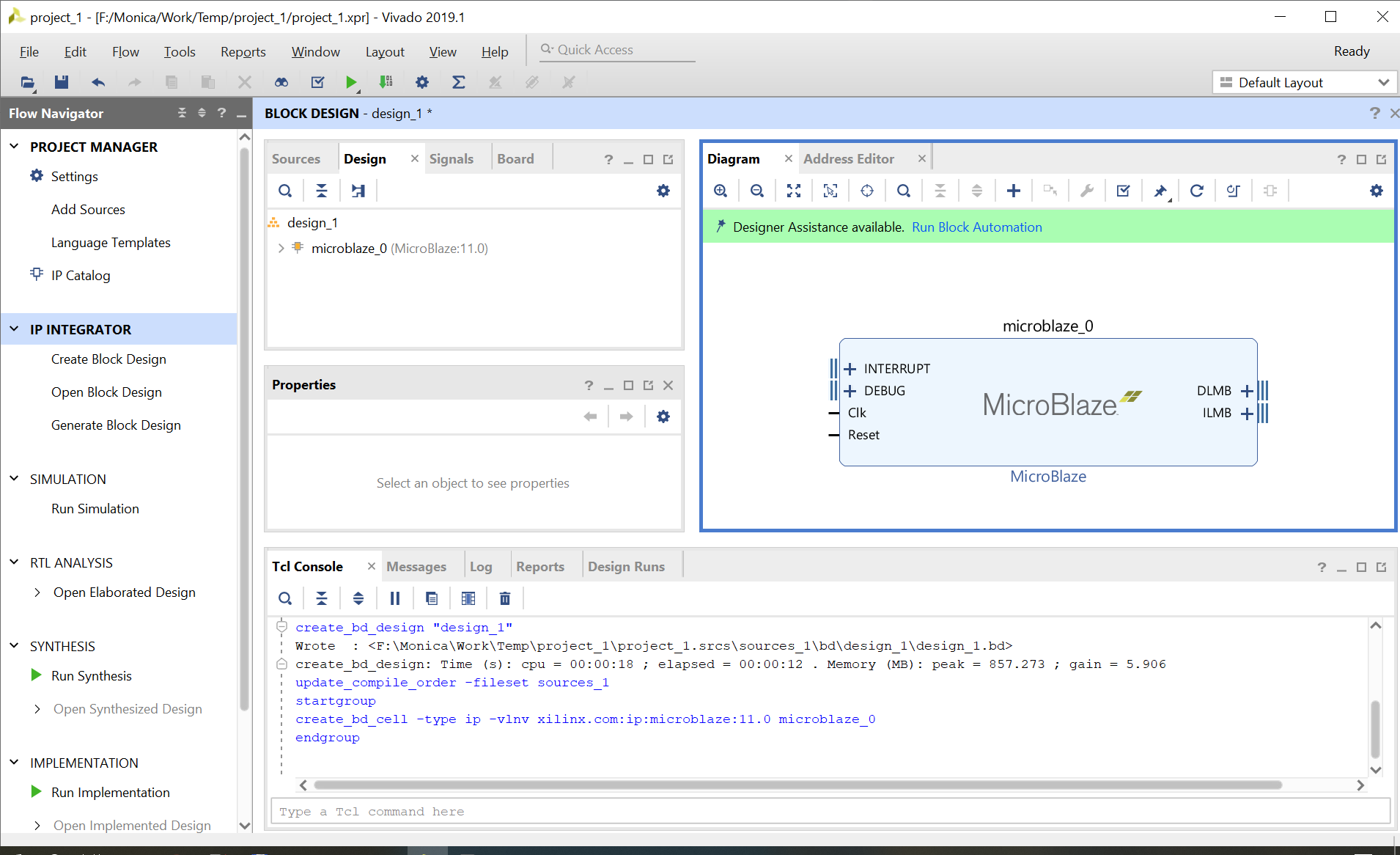1400x855 pixels.
Task: Click the Save project icon in main toolbar
Action: [62, 82]
